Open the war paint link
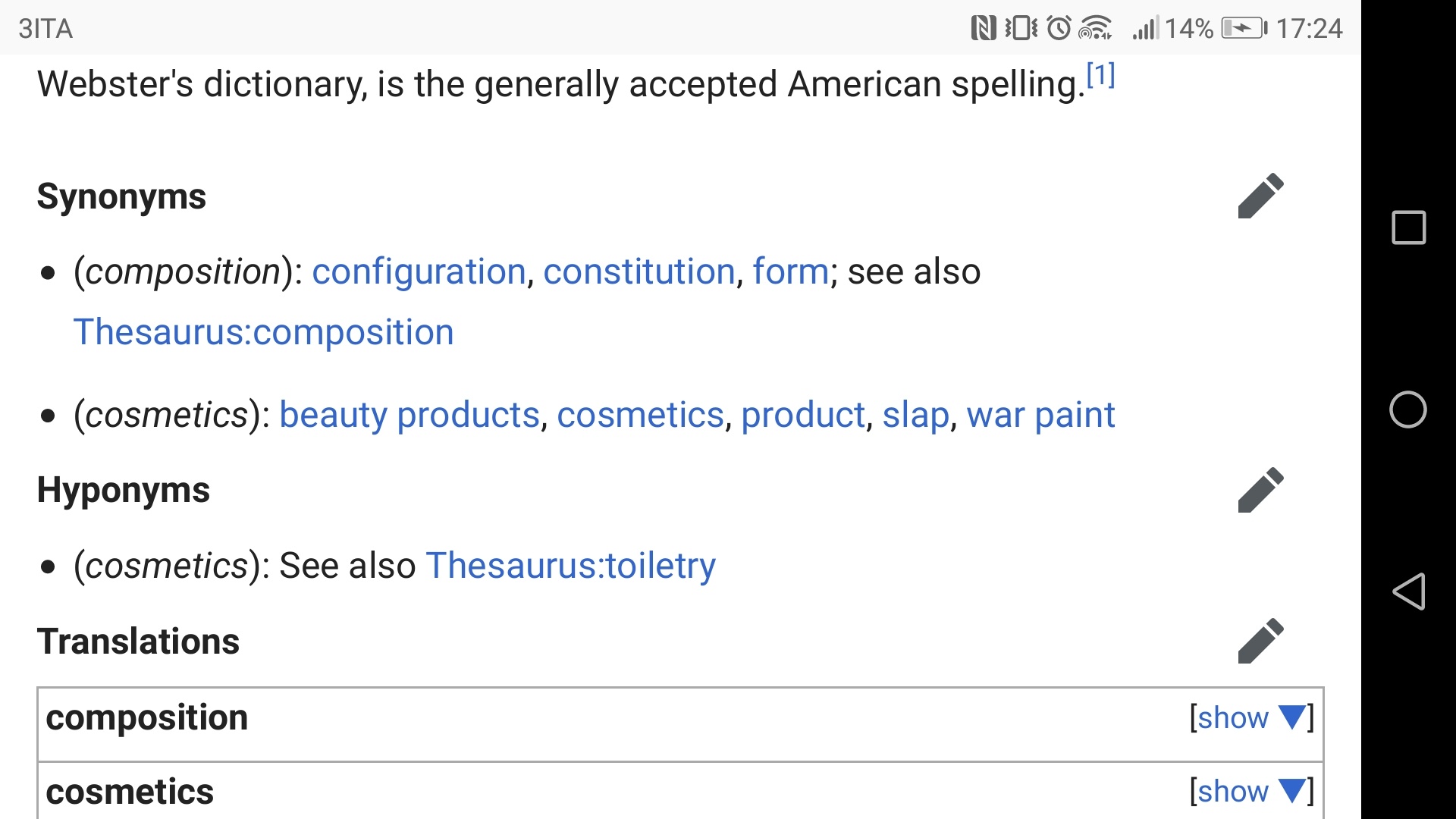This screenshot has height=819, width=1456. click(1040, 415)
